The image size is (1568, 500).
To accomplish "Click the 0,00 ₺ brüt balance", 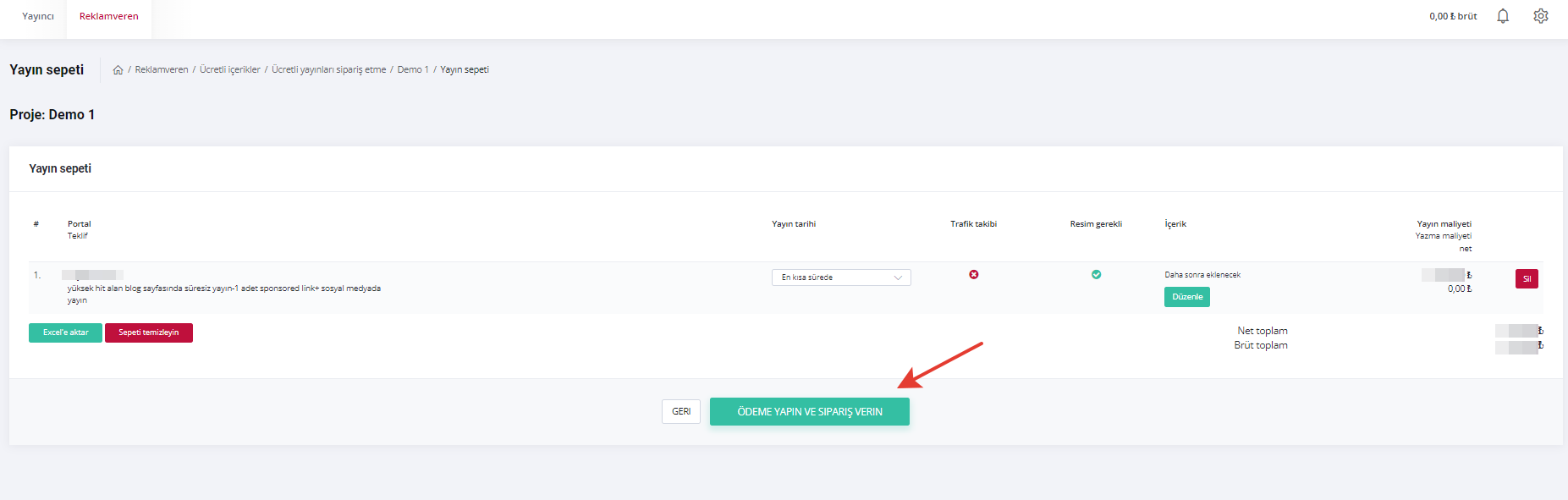I will pos(1452,17).
